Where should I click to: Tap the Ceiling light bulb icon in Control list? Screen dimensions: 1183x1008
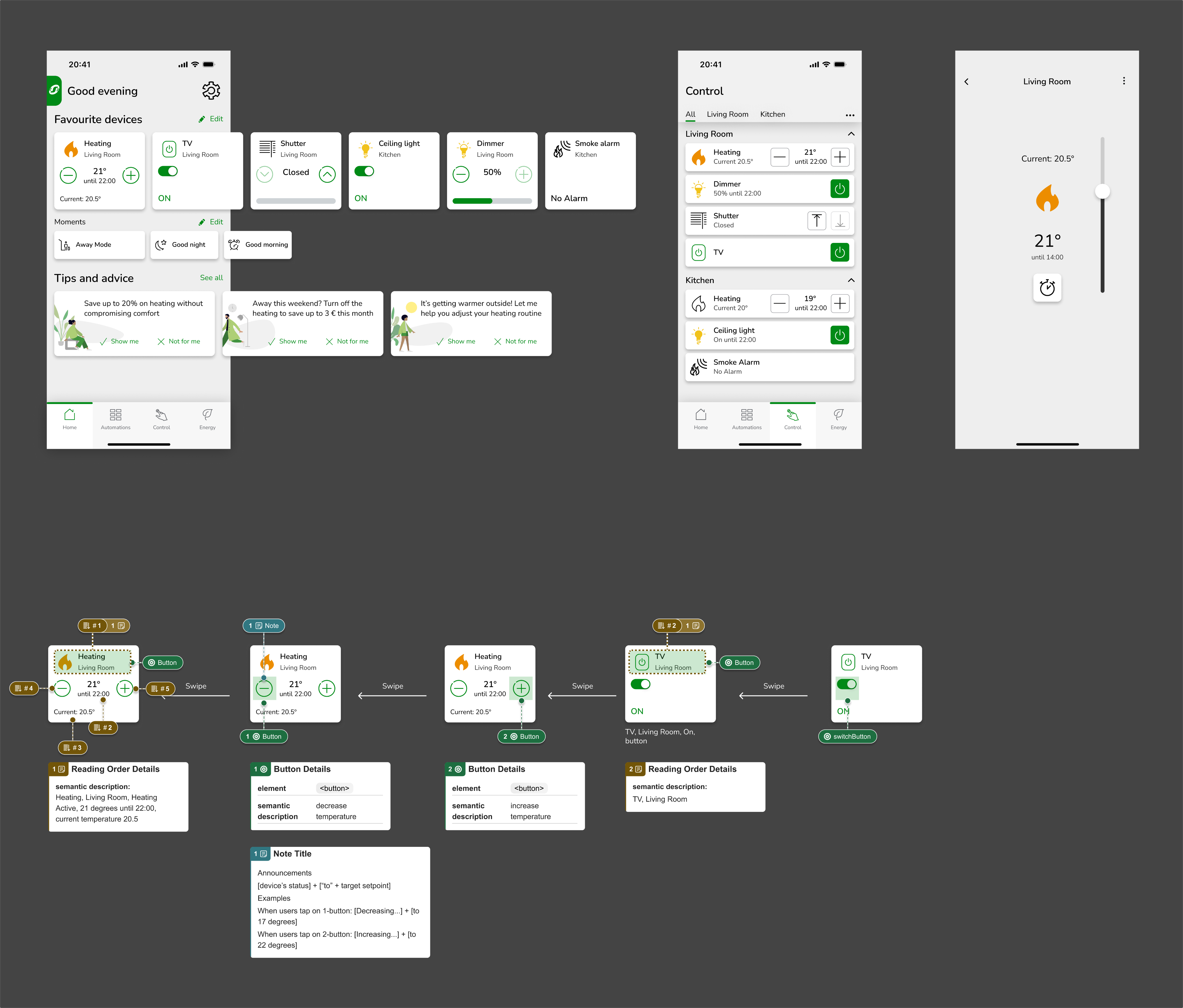[x=698, y=335]
